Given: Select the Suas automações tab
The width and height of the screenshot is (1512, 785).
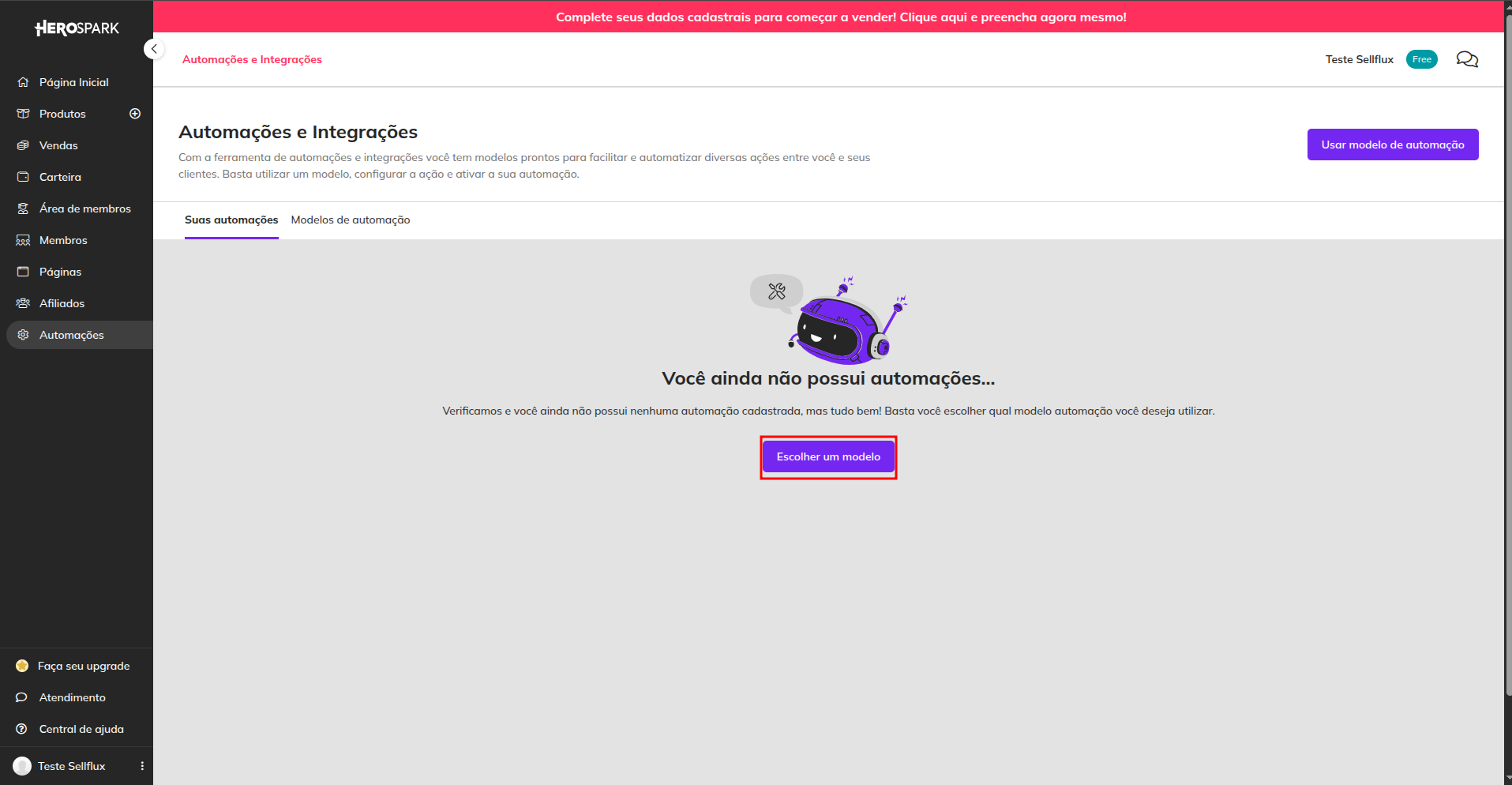Looking at the screenshot, I should coord(231,220).
